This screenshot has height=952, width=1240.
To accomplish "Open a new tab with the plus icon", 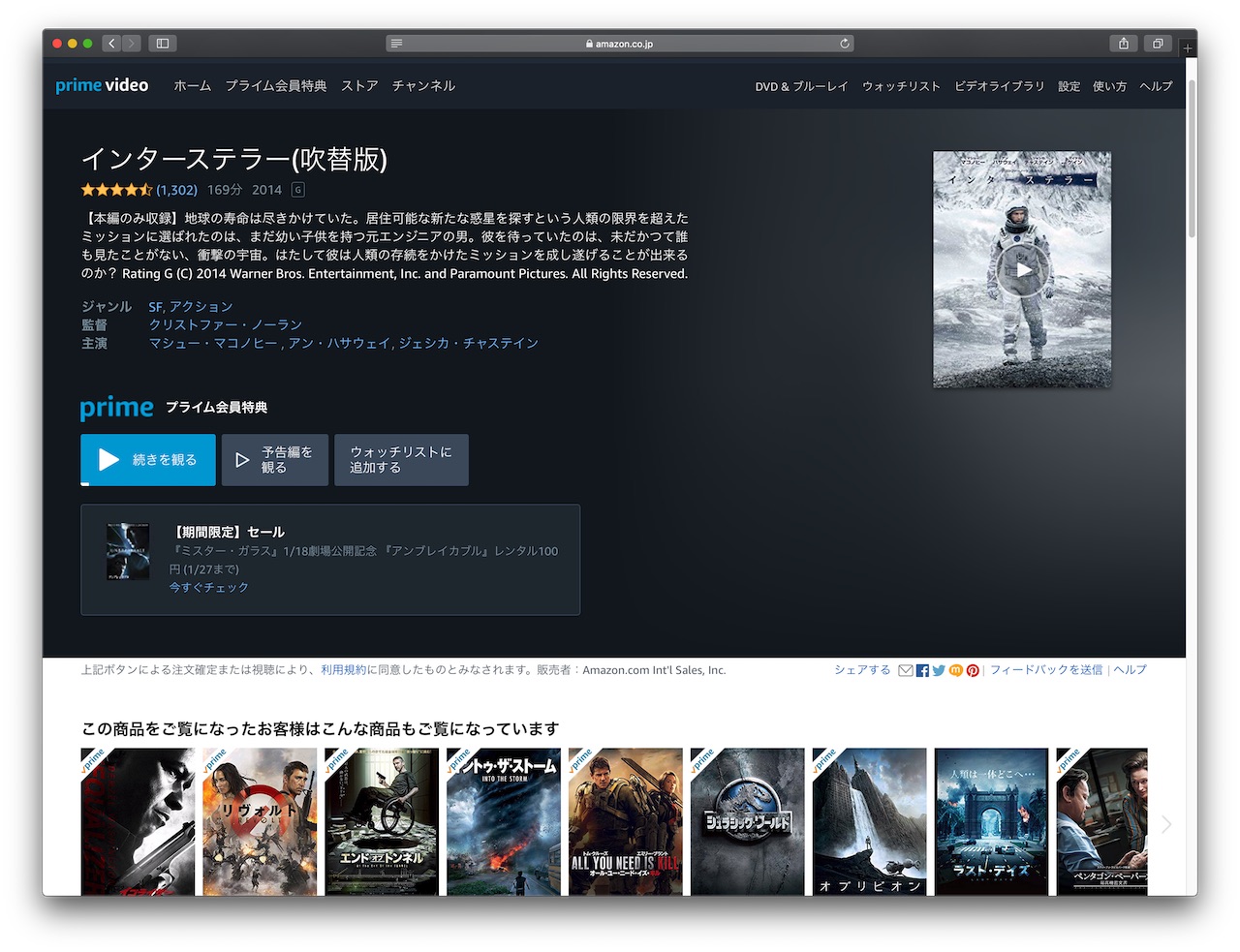I will click(x=1188, y=47).
